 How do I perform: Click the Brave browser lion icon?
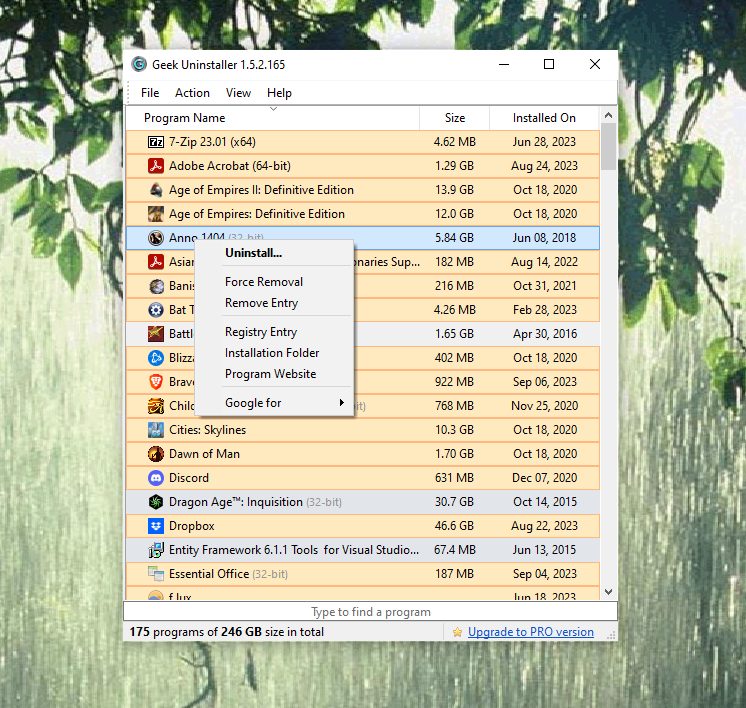click(x=156, y=382)
